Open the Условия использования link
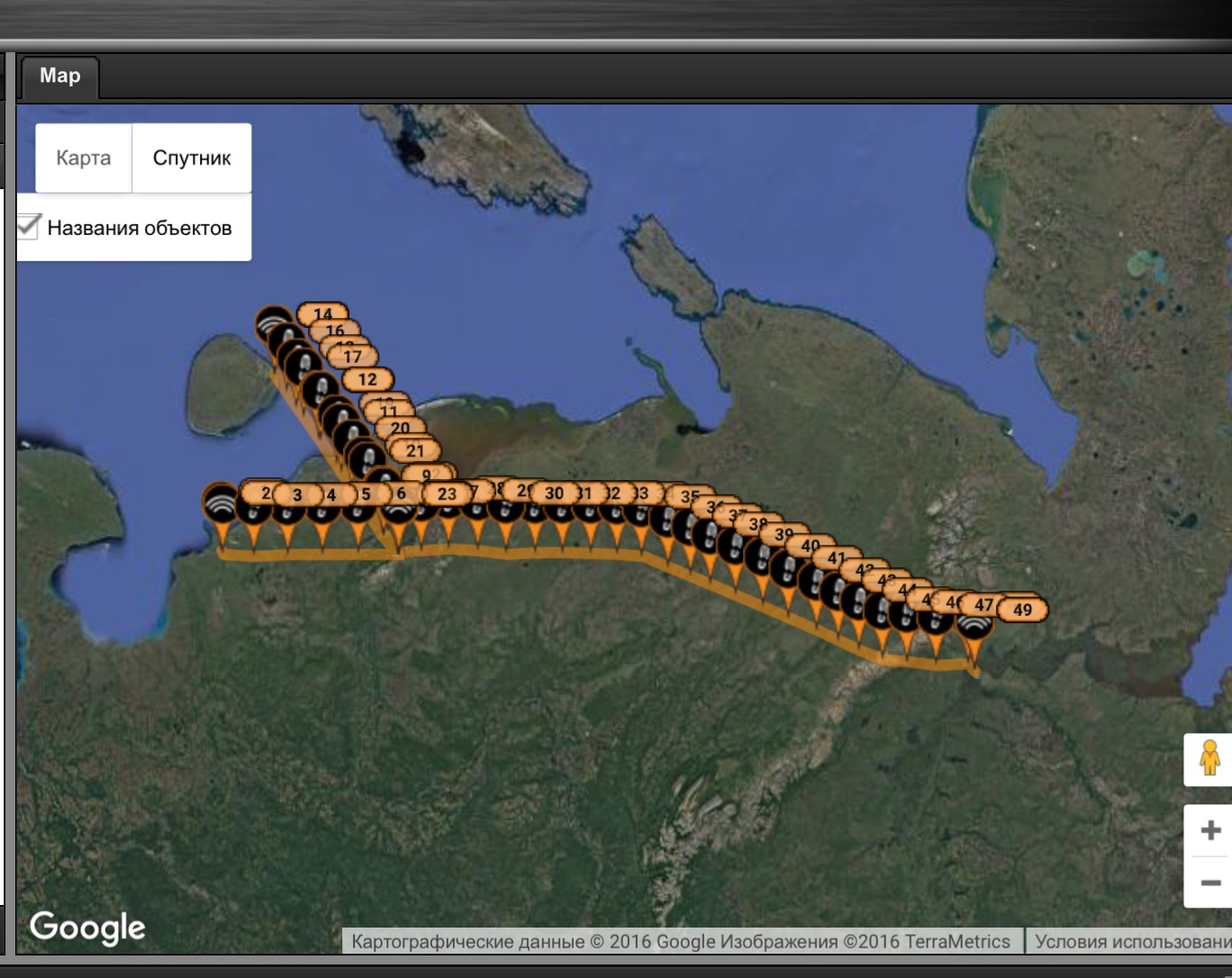 point(1131,942)
